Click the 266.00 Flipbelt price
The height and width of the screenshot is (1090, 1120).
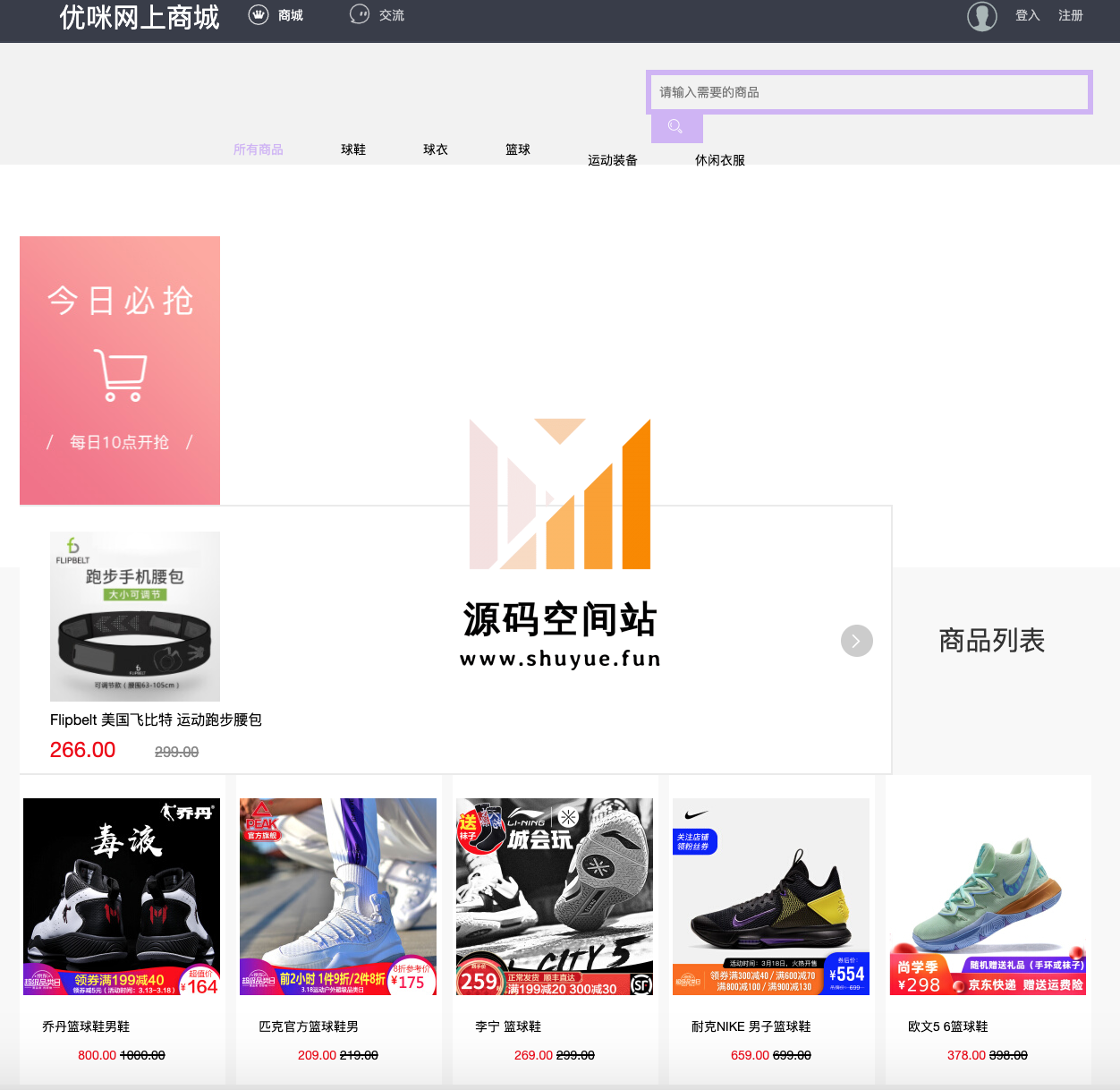tap(82, 750)
